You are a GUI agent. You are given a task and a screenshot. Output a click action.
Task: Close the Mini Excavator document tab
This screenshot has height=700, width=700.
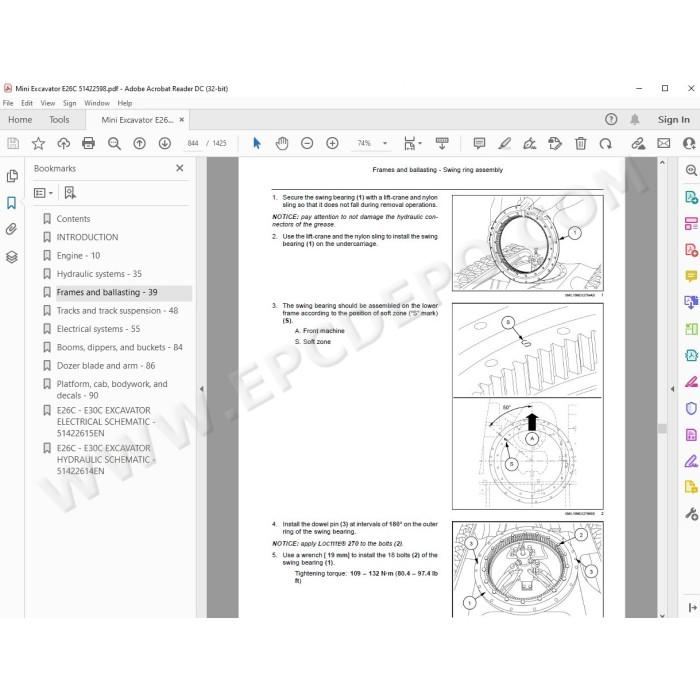[x=182, y=120]
